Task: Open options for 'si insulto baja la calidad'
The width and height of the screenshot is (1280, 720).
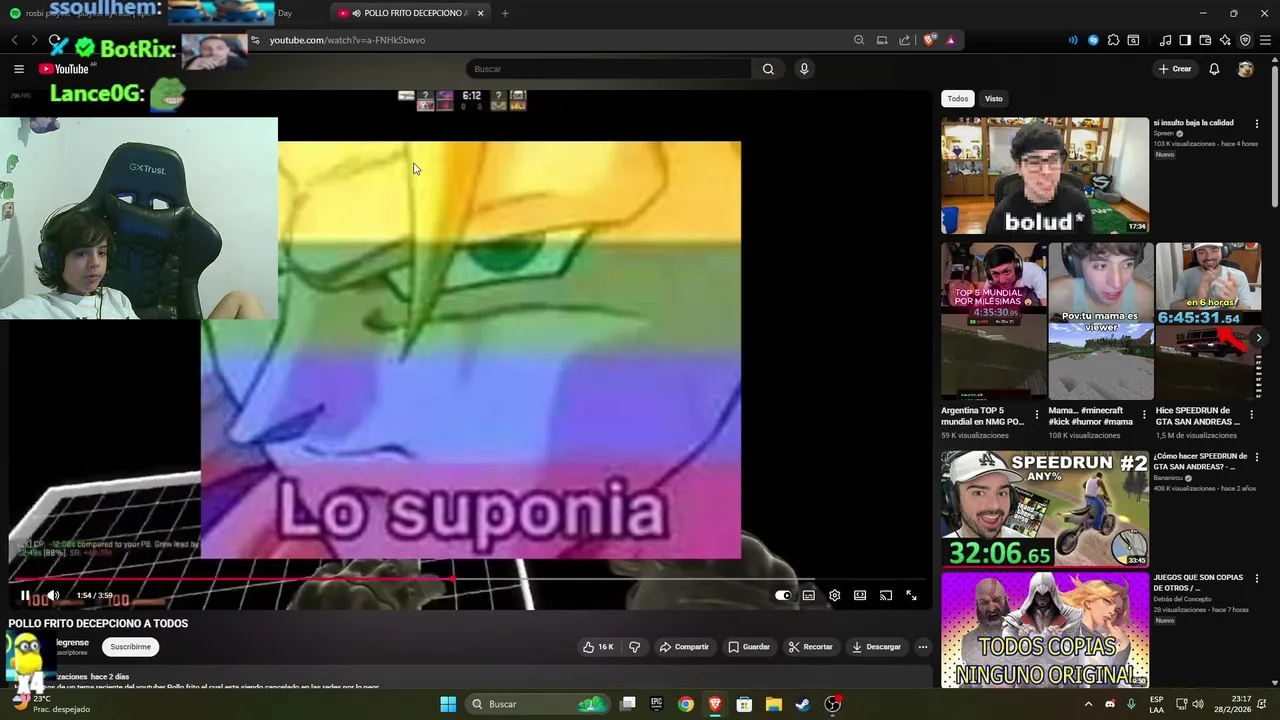Action: (1257, 124)
